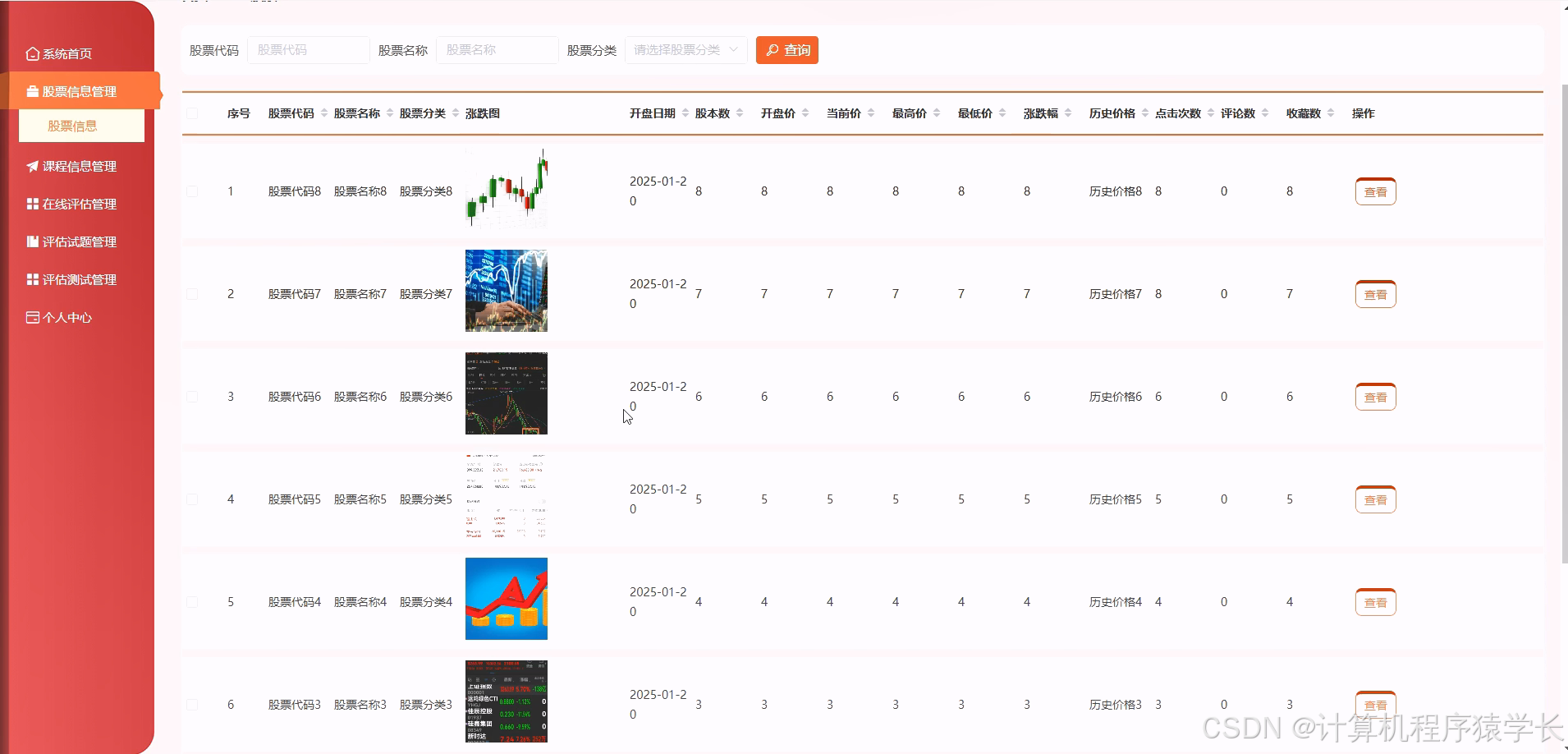This screenshot has height=754, width=1568.
Task: Click 股票分类7 cell text
Action: [426, 294]
